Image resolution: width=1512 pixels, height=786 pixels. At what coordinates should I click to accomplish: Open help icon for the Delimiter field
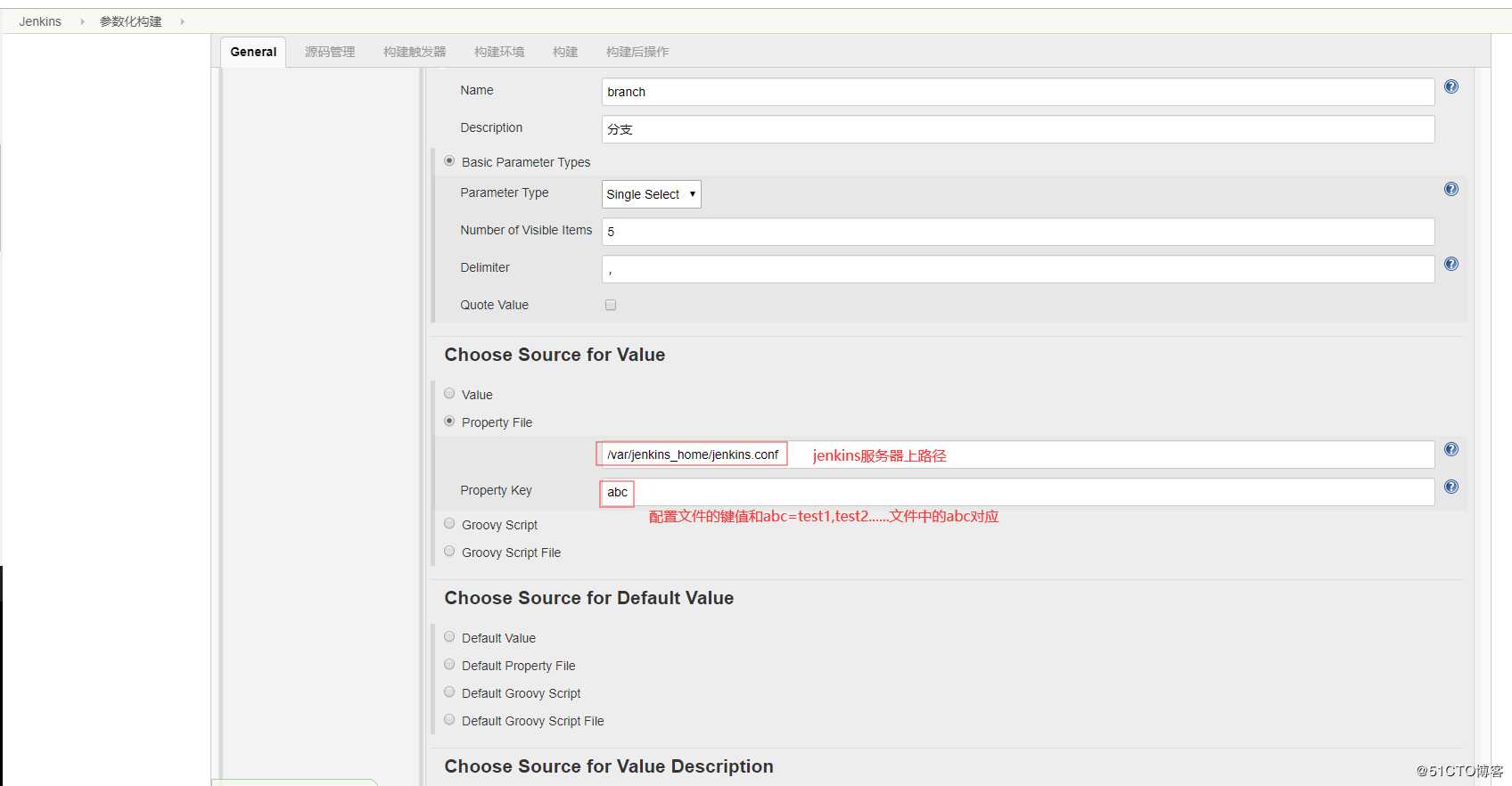[1451, 264]
